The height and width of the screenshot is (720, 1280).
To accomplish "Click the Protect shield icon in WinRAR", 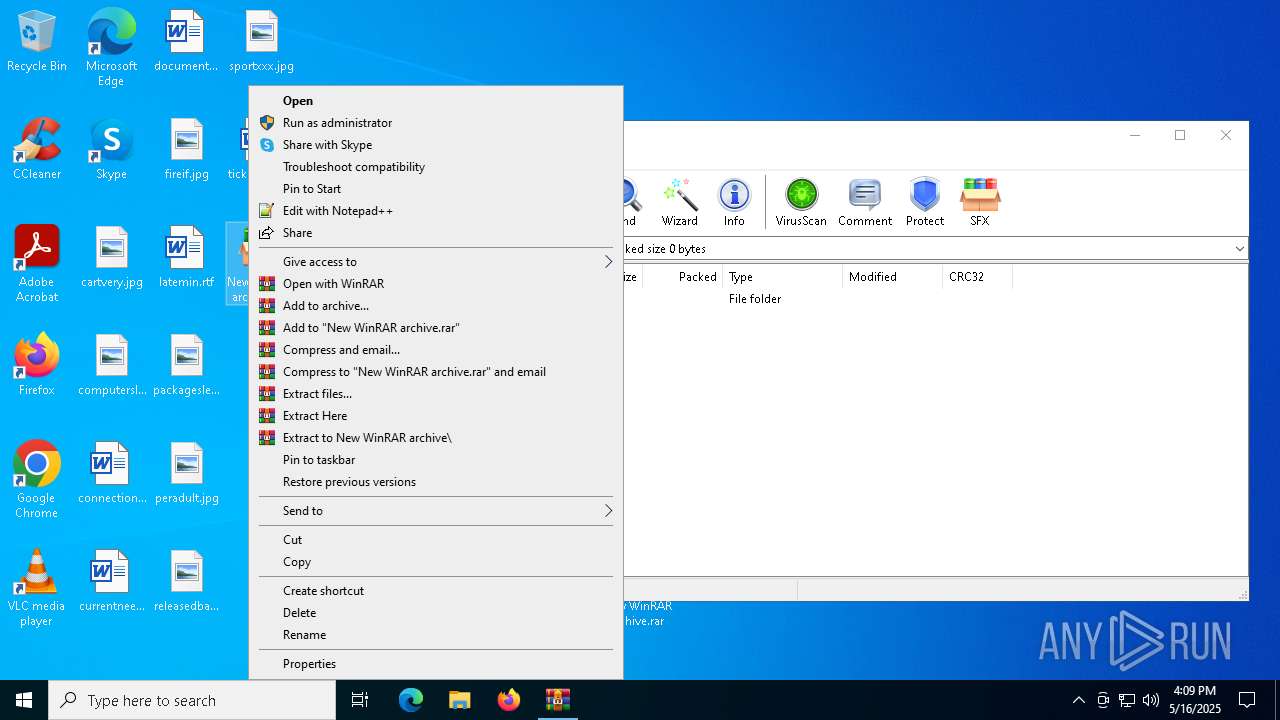I will click(x=925, y=202).
